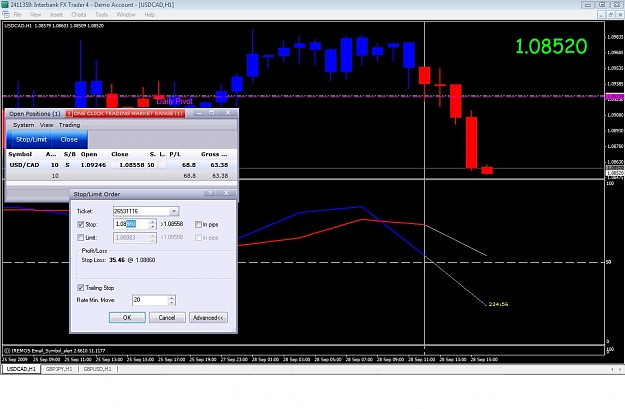Open the File menu
Viewport: 625px width, 409px height.
17,15
